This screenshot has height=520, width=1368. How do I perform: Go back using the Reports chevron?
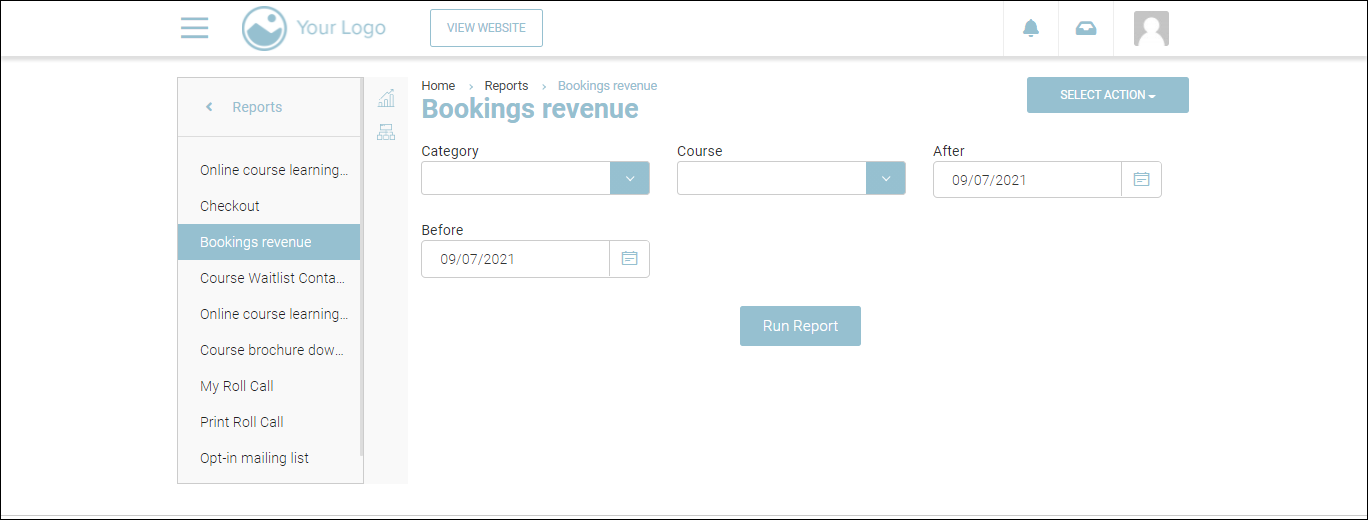[x=209, y=107]
